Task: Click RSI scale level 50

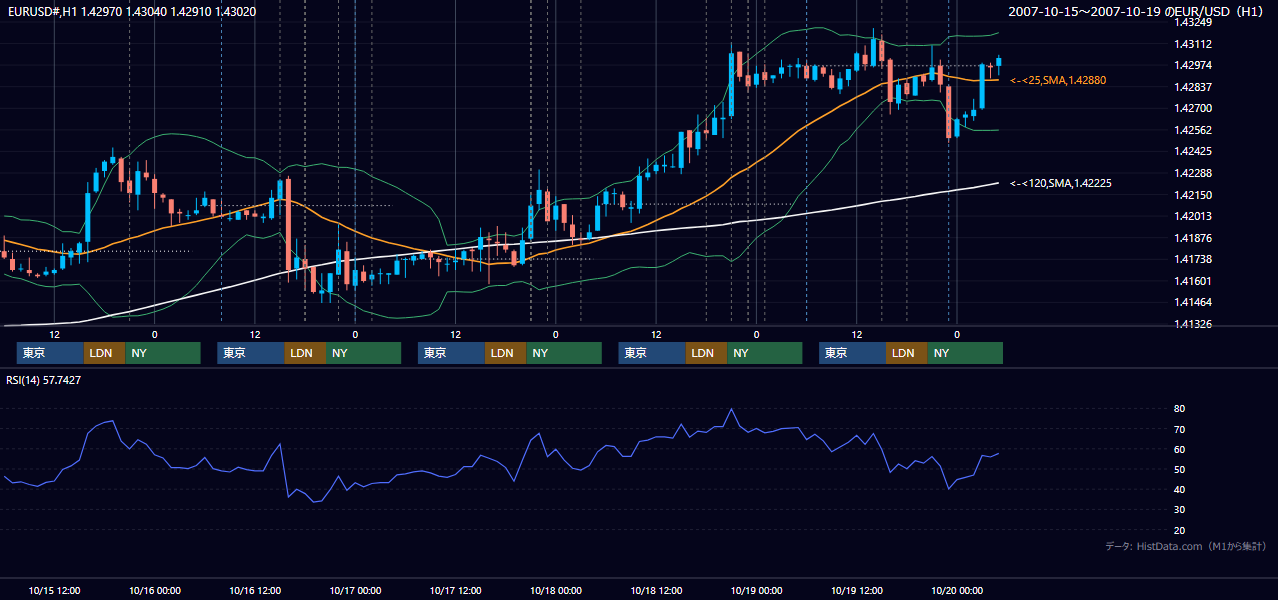Action: click(1180, 469)
